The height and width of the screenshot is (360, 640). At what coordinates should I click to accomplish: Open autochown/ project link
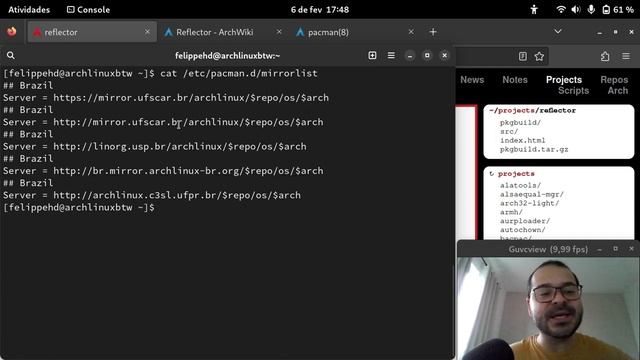coord(522,230)
